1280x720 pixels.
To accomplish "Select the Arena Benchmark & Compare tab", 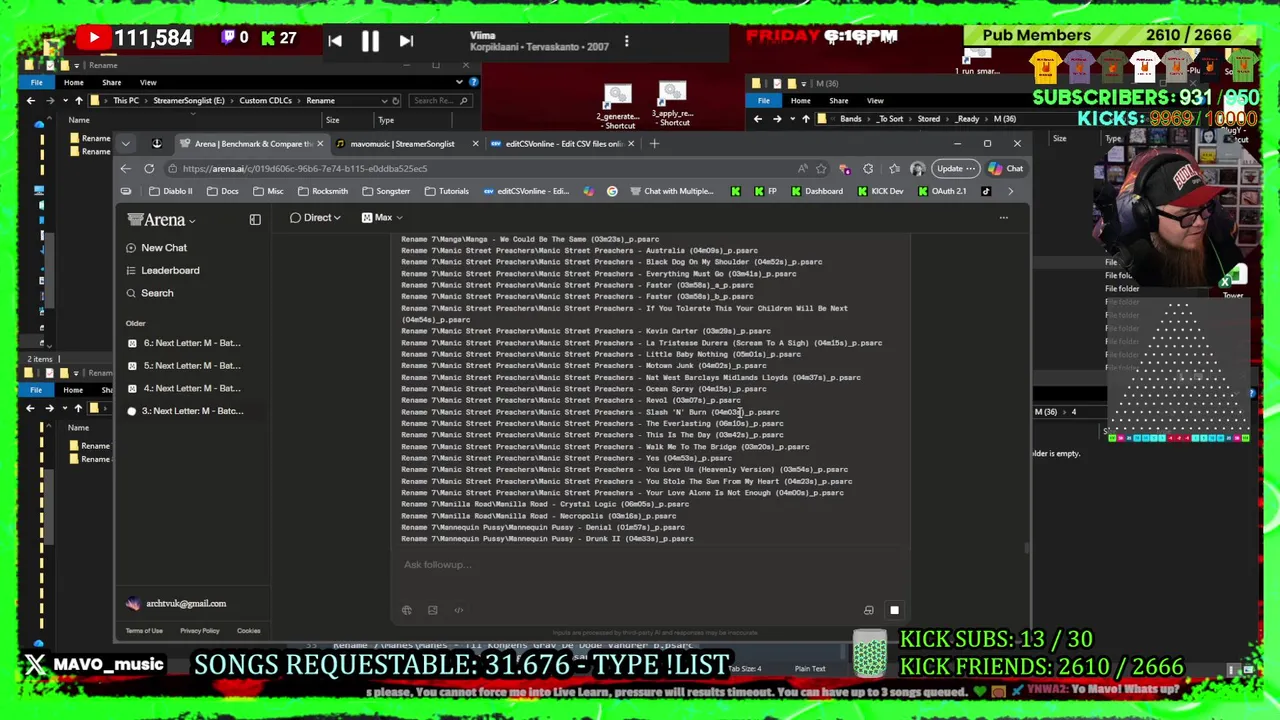I will point(252,143).
